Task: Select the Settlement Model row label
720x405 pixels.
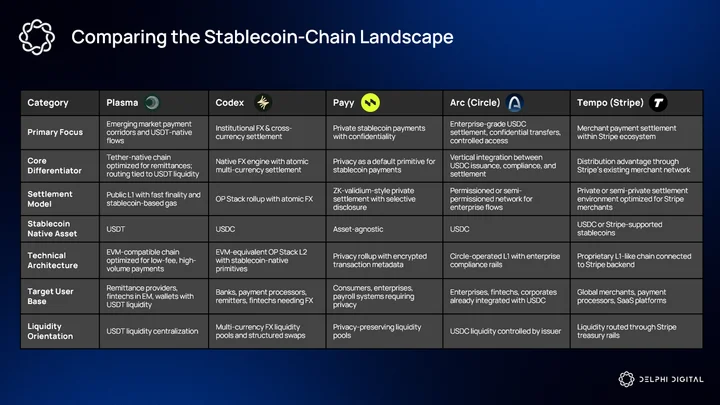Action: pos(60,199)
